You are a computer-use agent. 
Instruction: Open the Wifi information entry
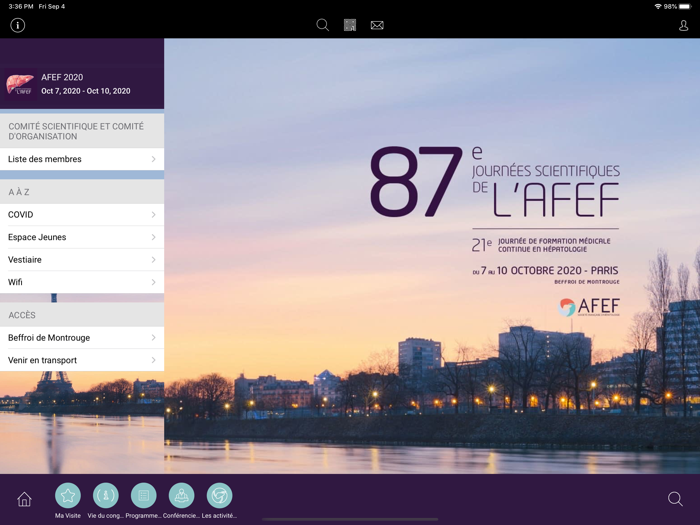[x=82, y=282]
